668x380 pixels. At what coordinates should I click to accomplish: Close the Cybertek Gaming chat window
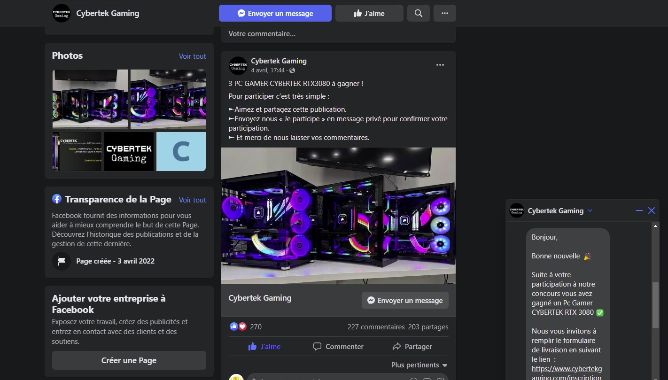[x=651, y=210]
